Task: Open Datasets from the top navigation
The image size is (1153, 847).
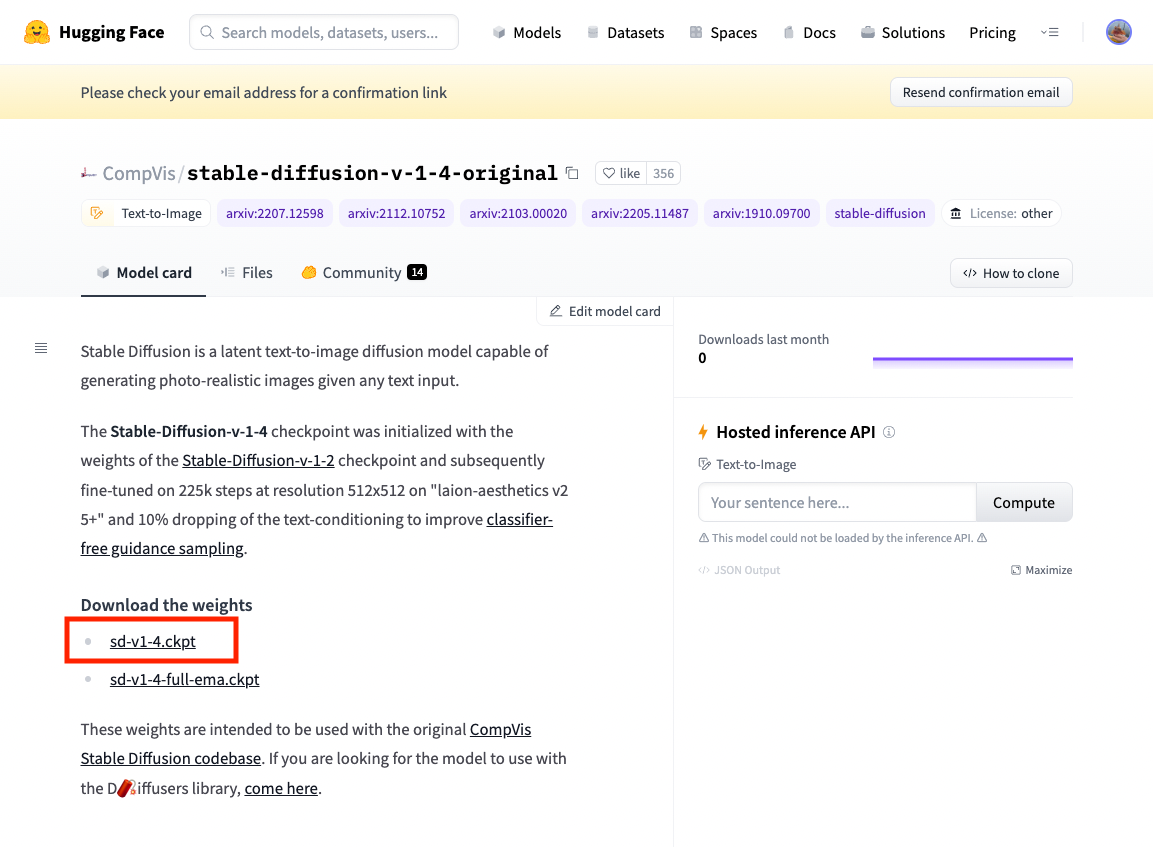Action: click(626, 32)
